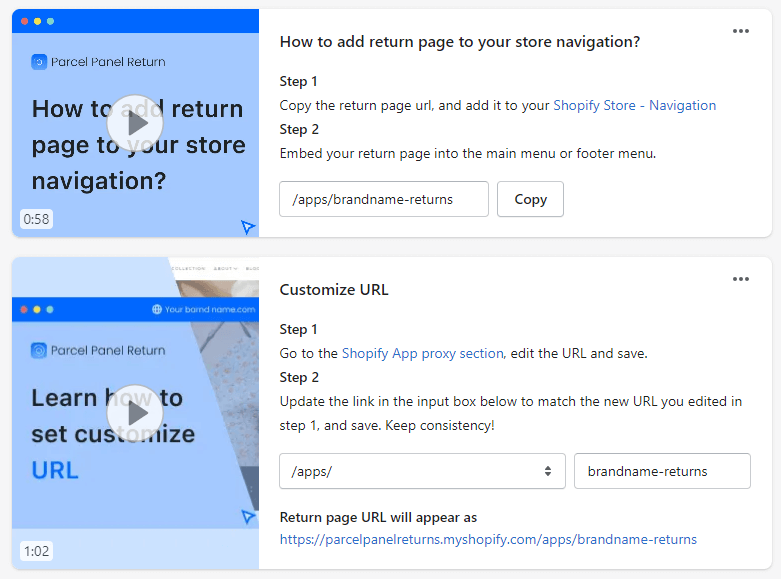Open the parcelpanelreturns.myshopify.com return page link
Screen dimensions: 781x579
click(488, 540)
